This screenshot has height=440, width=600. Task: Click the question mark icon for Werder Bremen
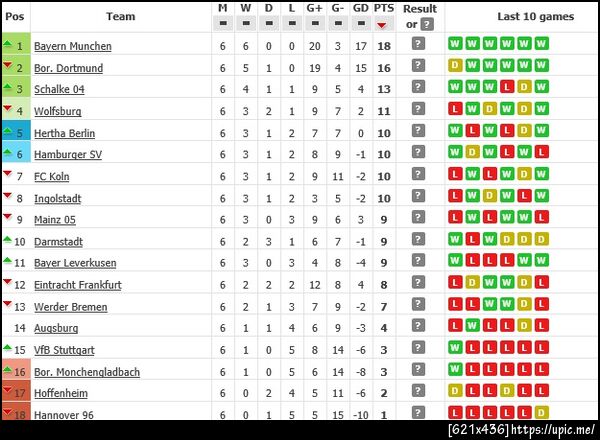pyautogui.click(x=418, y=304)
